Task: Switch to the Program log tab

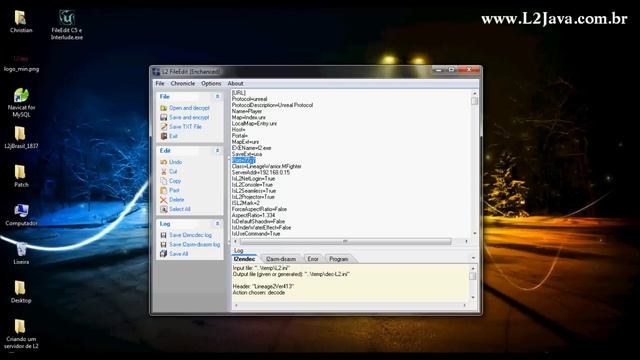Action: tap(338, 259)
